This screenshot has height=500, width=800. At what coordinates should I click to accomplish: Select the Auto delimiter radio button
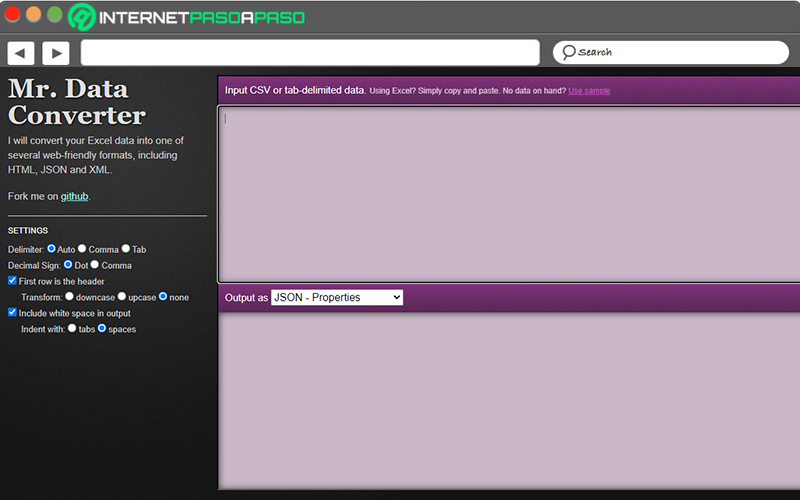(x=52, y=248)
